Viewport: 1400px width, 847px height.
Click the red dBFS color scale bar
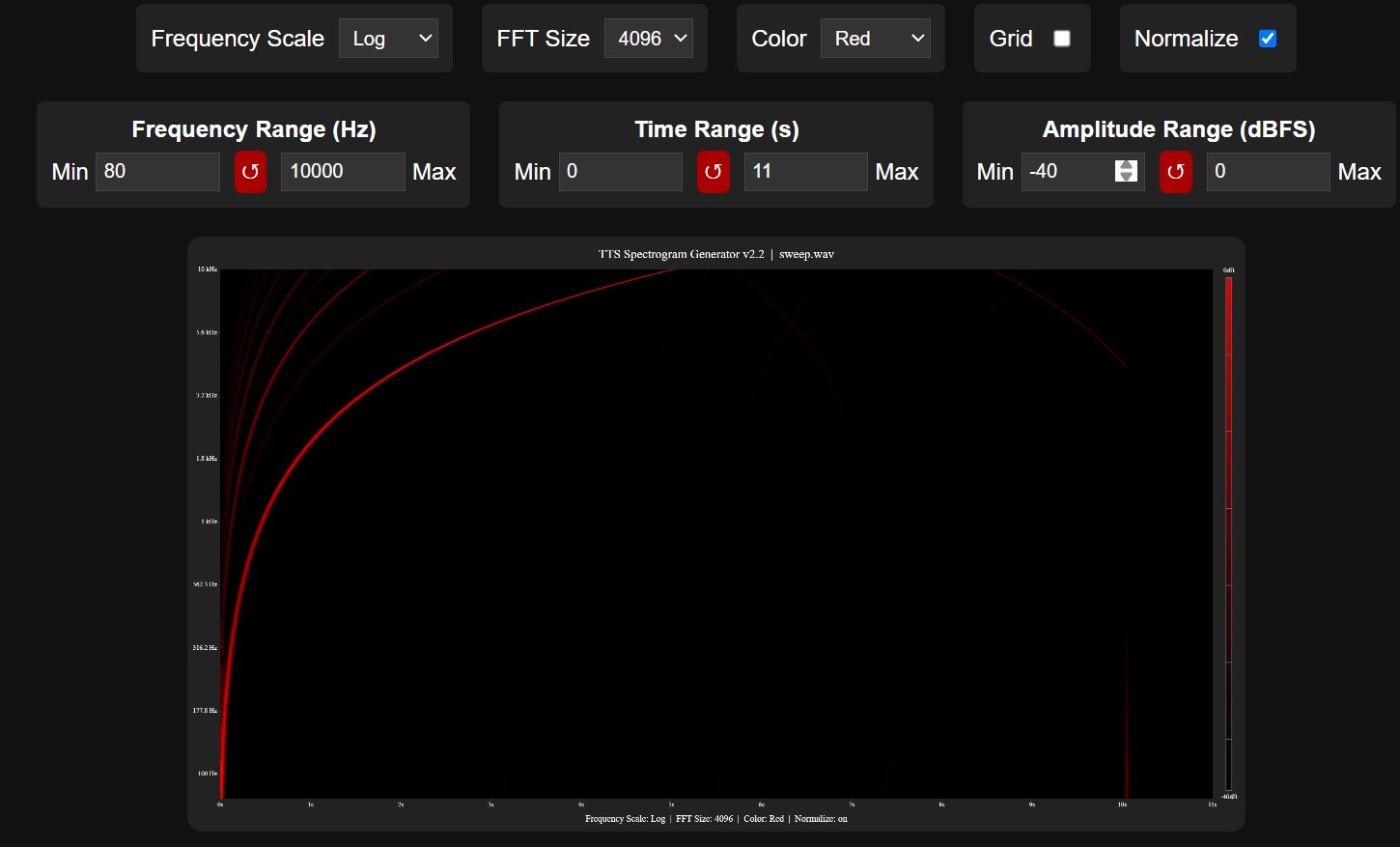coord(1228,386)
